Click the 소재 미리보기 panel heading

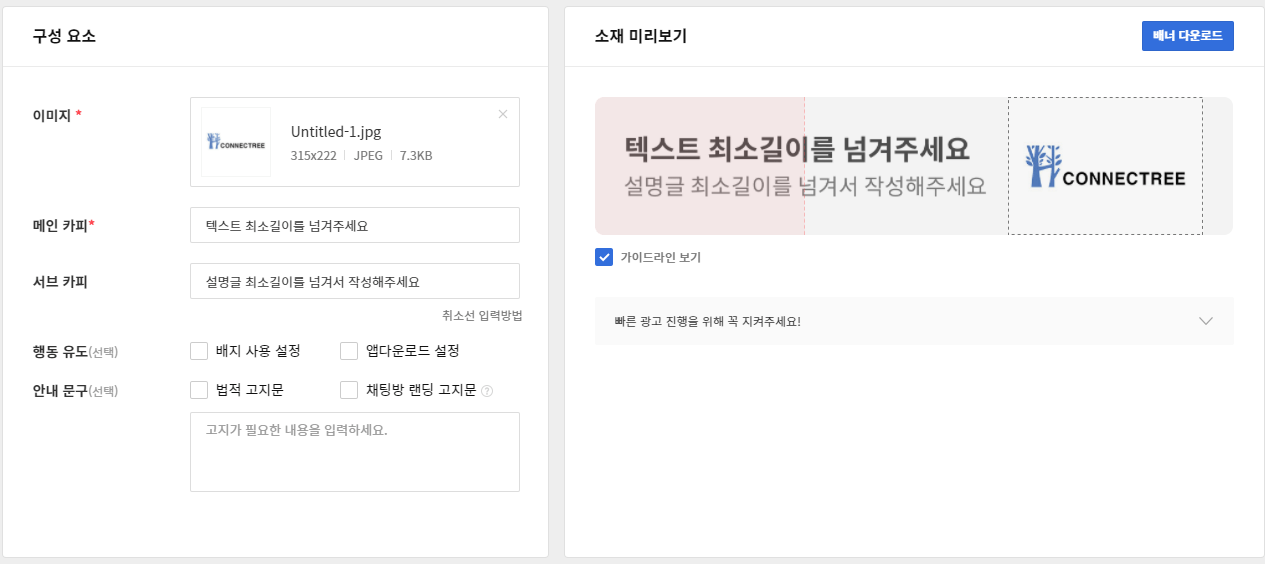tap(640, 36)
